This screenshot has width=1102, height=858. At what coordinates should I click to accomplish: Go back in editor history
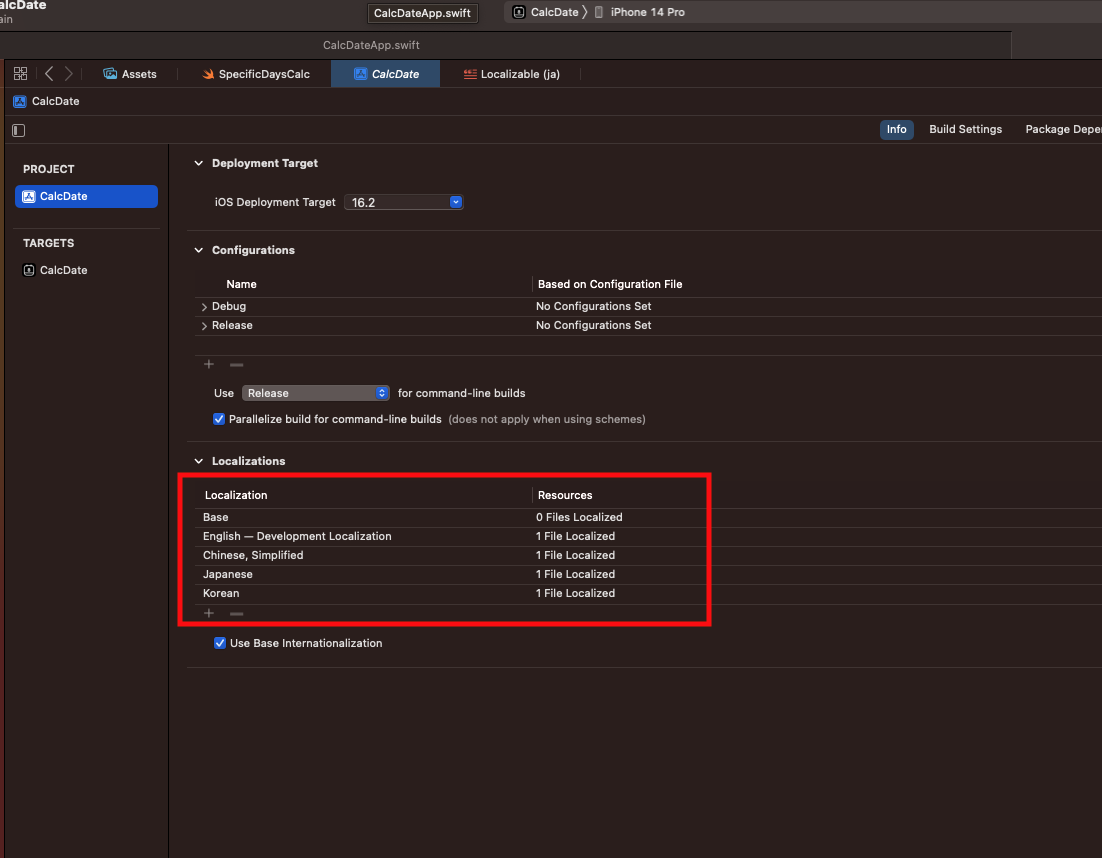tap(49, 74)
